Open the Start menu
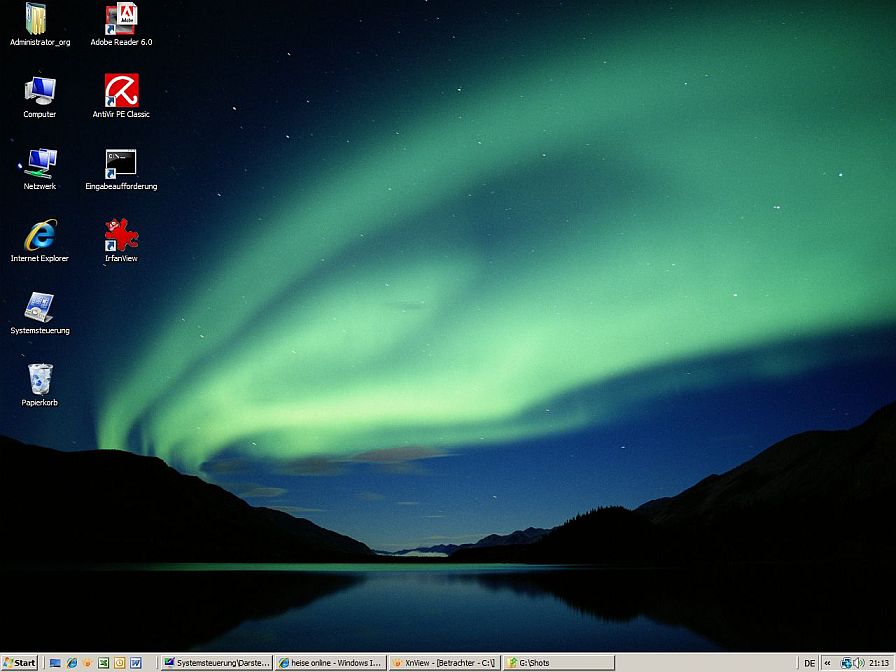896x672 pixels. pos(20,663)
